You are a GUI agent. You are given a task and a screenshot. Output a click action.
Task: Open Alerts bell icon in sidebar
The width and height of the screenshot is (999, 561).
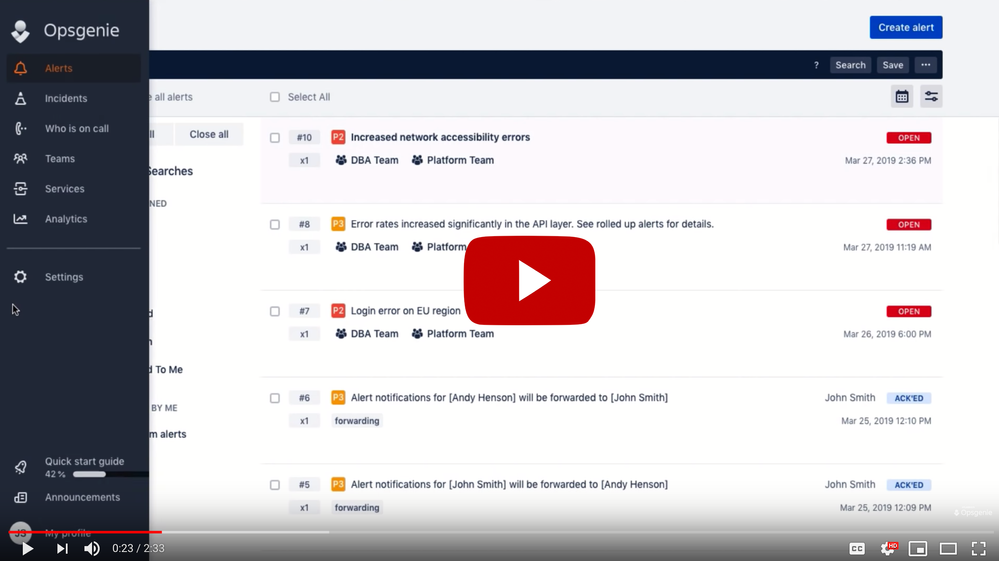20,68
